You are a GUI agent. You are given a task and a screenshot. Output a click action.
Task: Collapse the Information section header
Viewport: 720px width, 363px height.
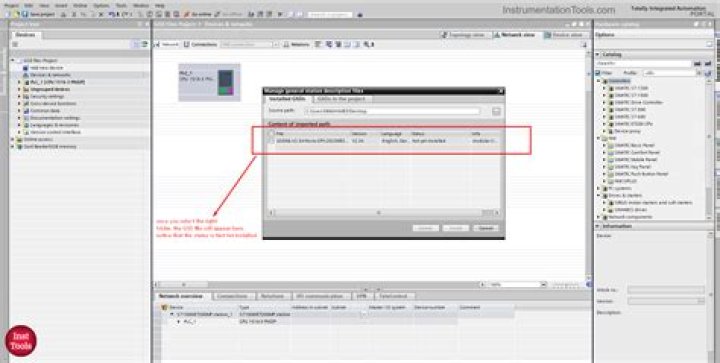click(x=598, y=226)
